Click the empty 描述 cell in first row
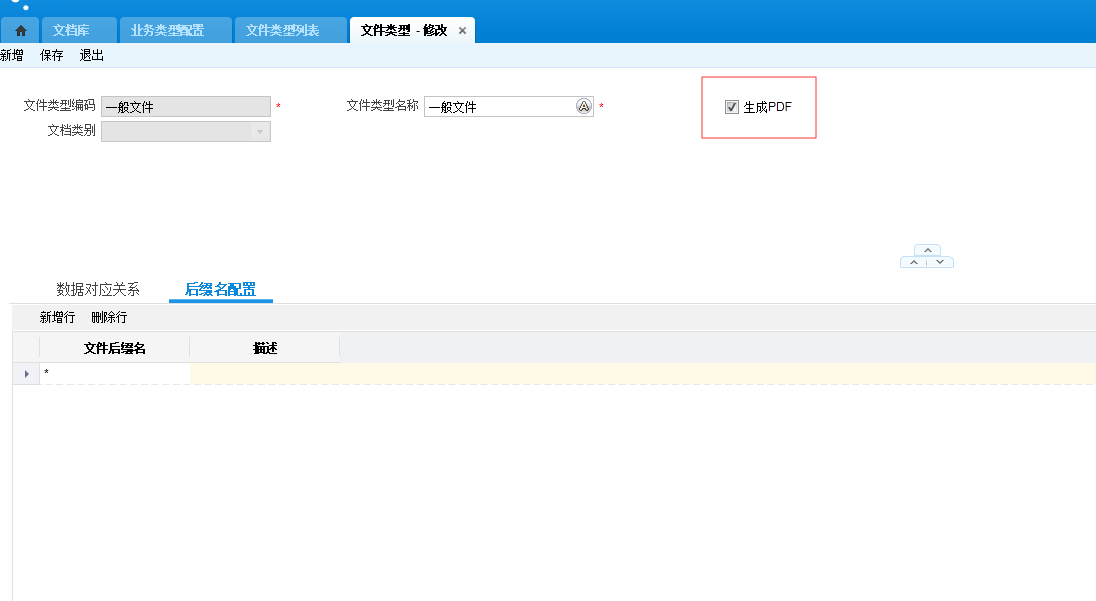 point(265,373)
